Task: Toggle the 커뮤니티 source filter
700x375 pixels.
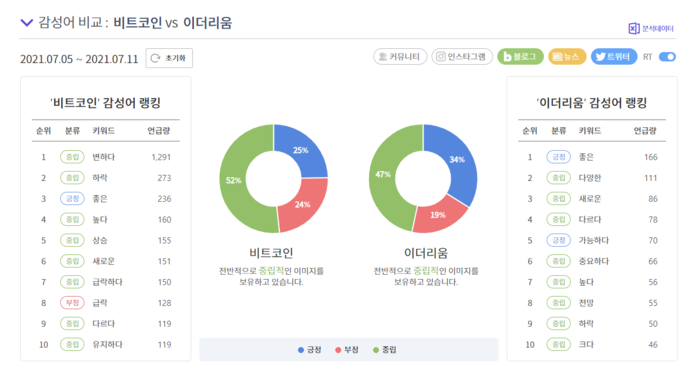Action: (400, 57)
